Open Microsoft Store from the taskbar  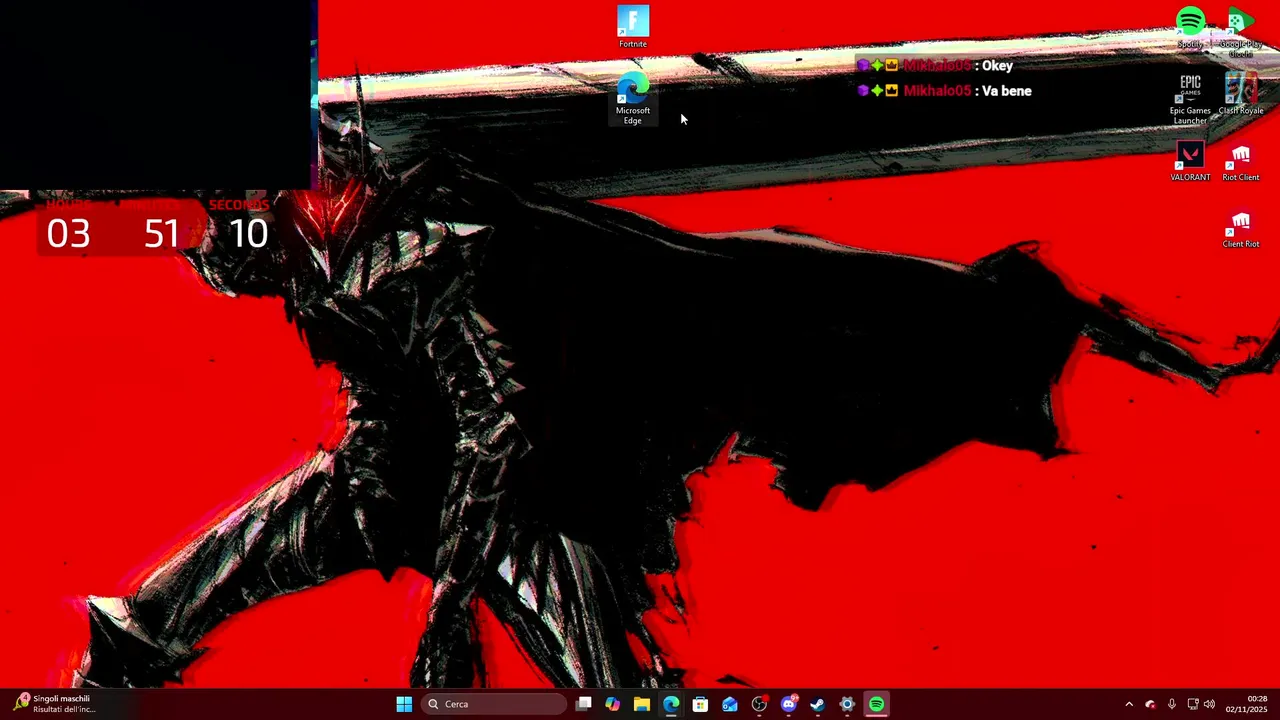coord(700,704)
